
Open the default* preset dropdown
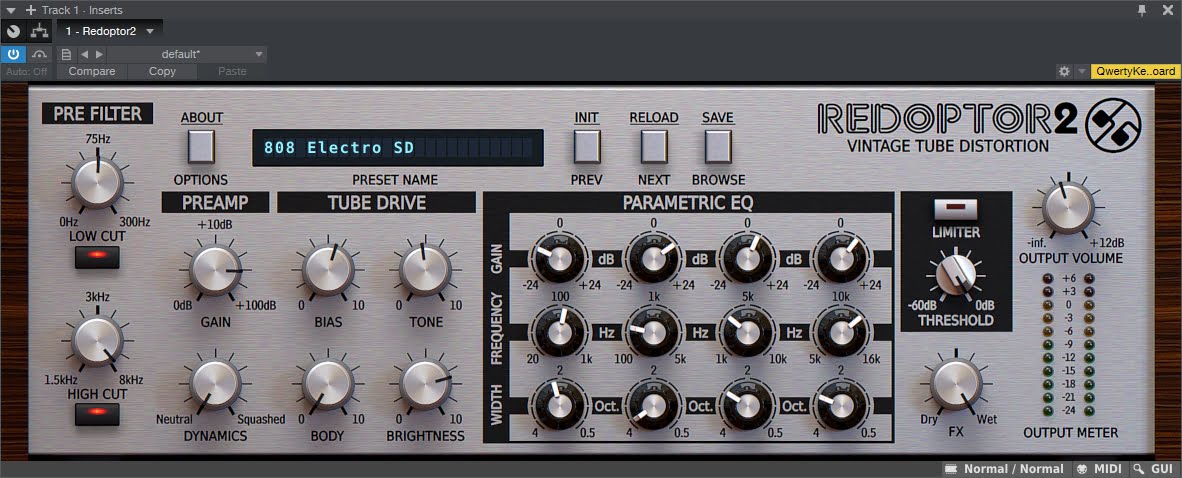pyautogui.click(x=188, y=54)
